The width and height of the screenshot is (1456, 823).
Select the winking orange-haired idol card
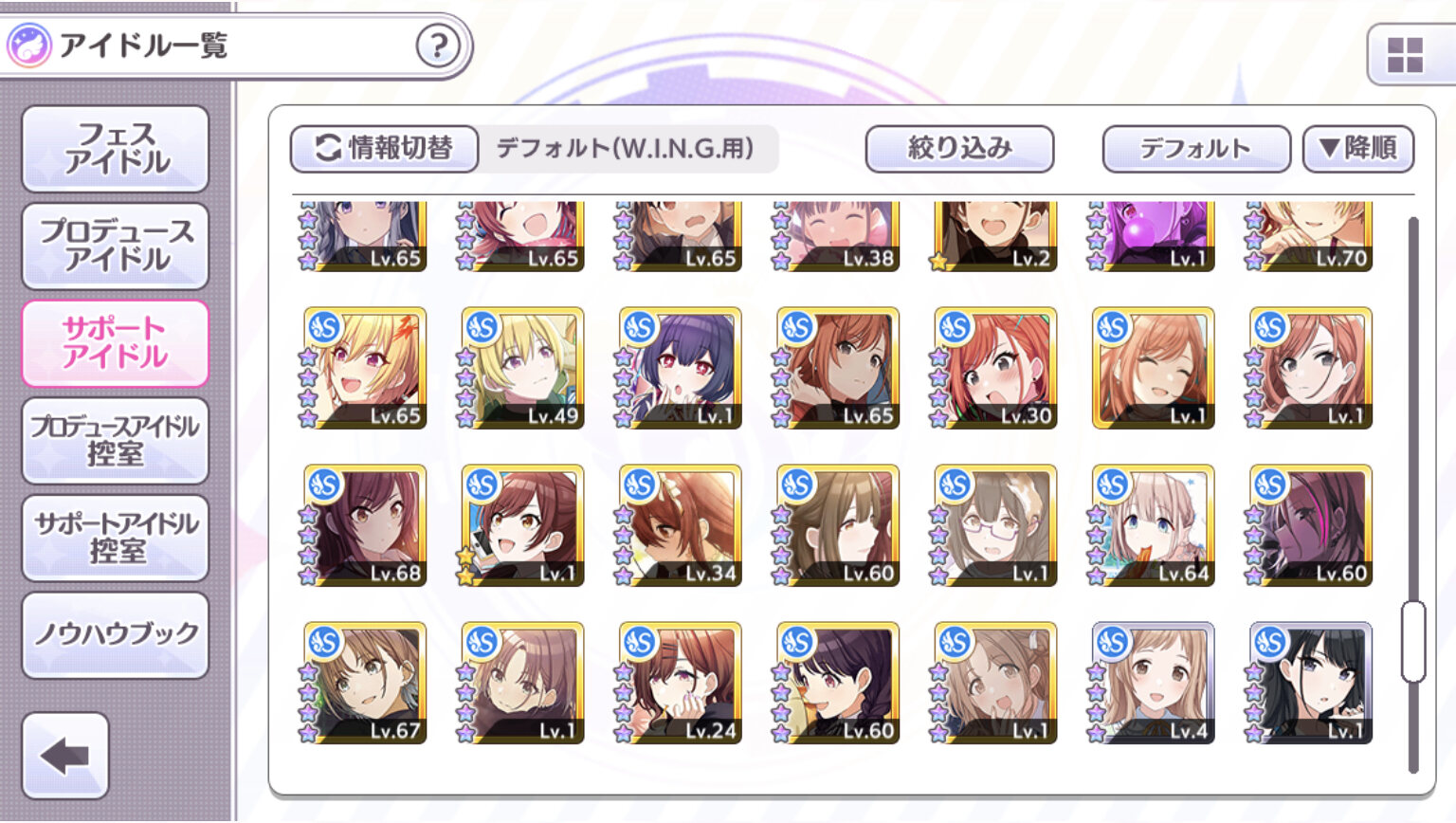point(1153,368)
